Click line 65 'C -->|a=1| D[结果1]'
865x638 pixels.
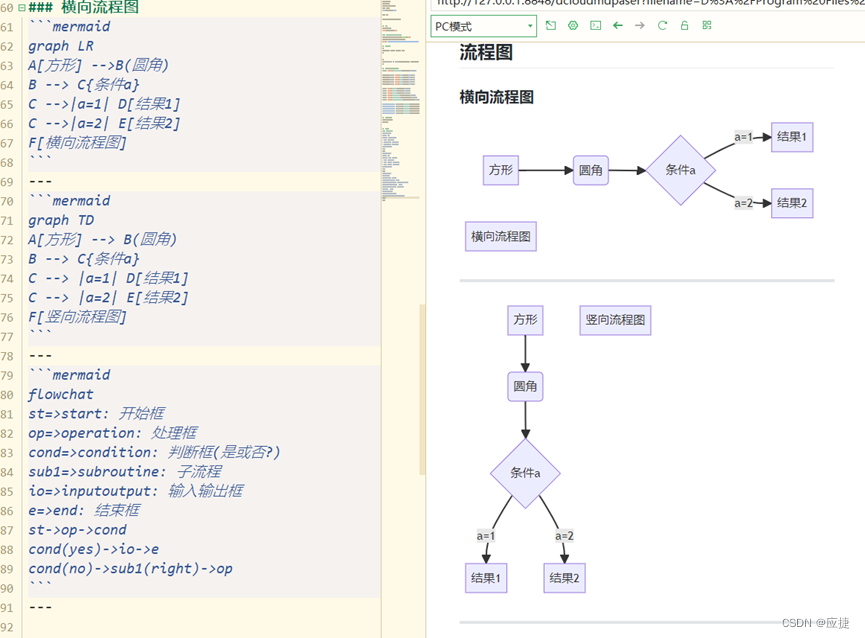(104, 104)
